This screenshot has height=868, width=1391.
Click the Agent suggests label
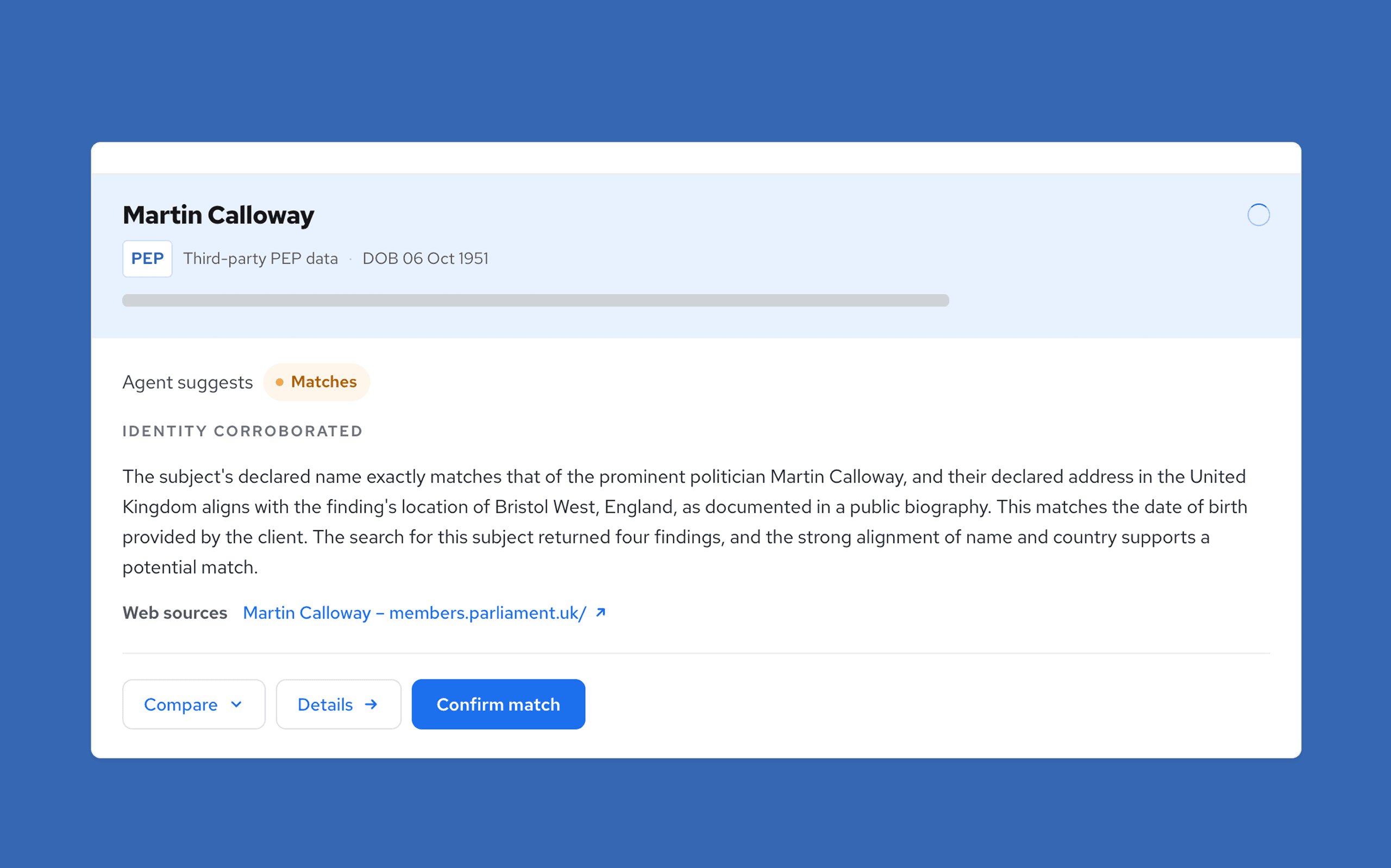pos(187,382)
